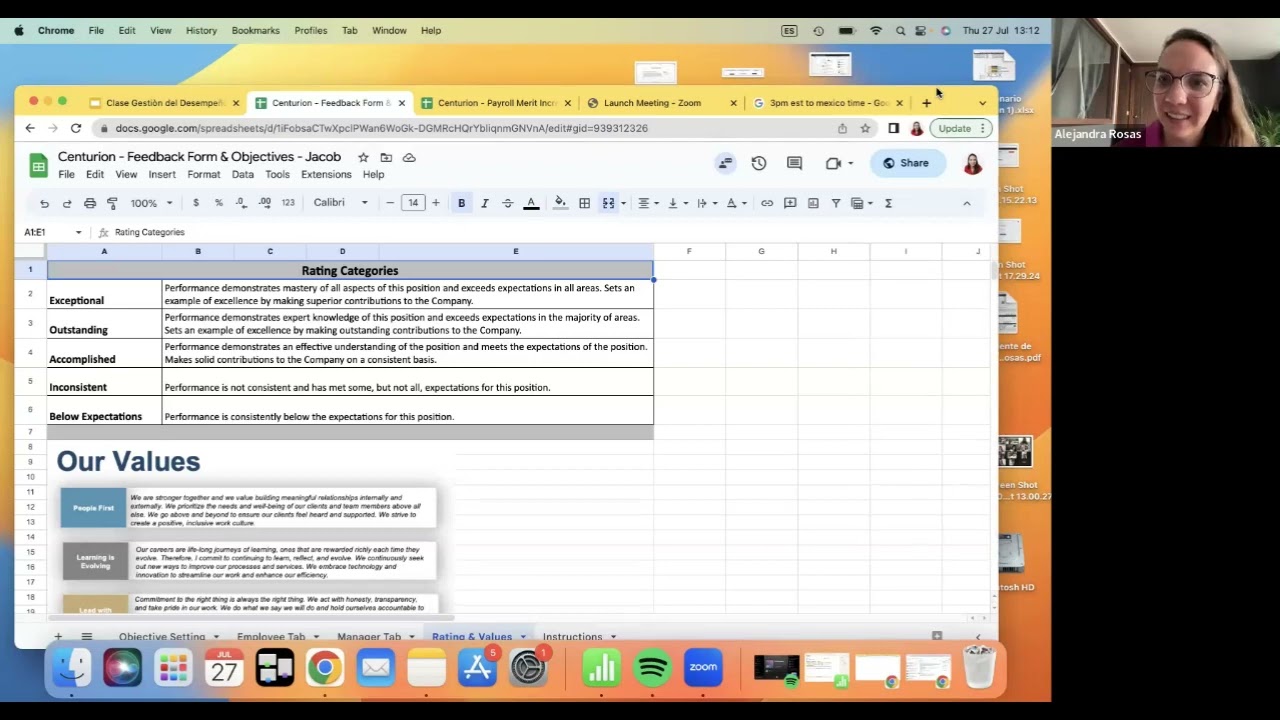Open Spotify from the Dock
The height and width of the screenshot is (720, 1280).
click(x=652, y=667)
